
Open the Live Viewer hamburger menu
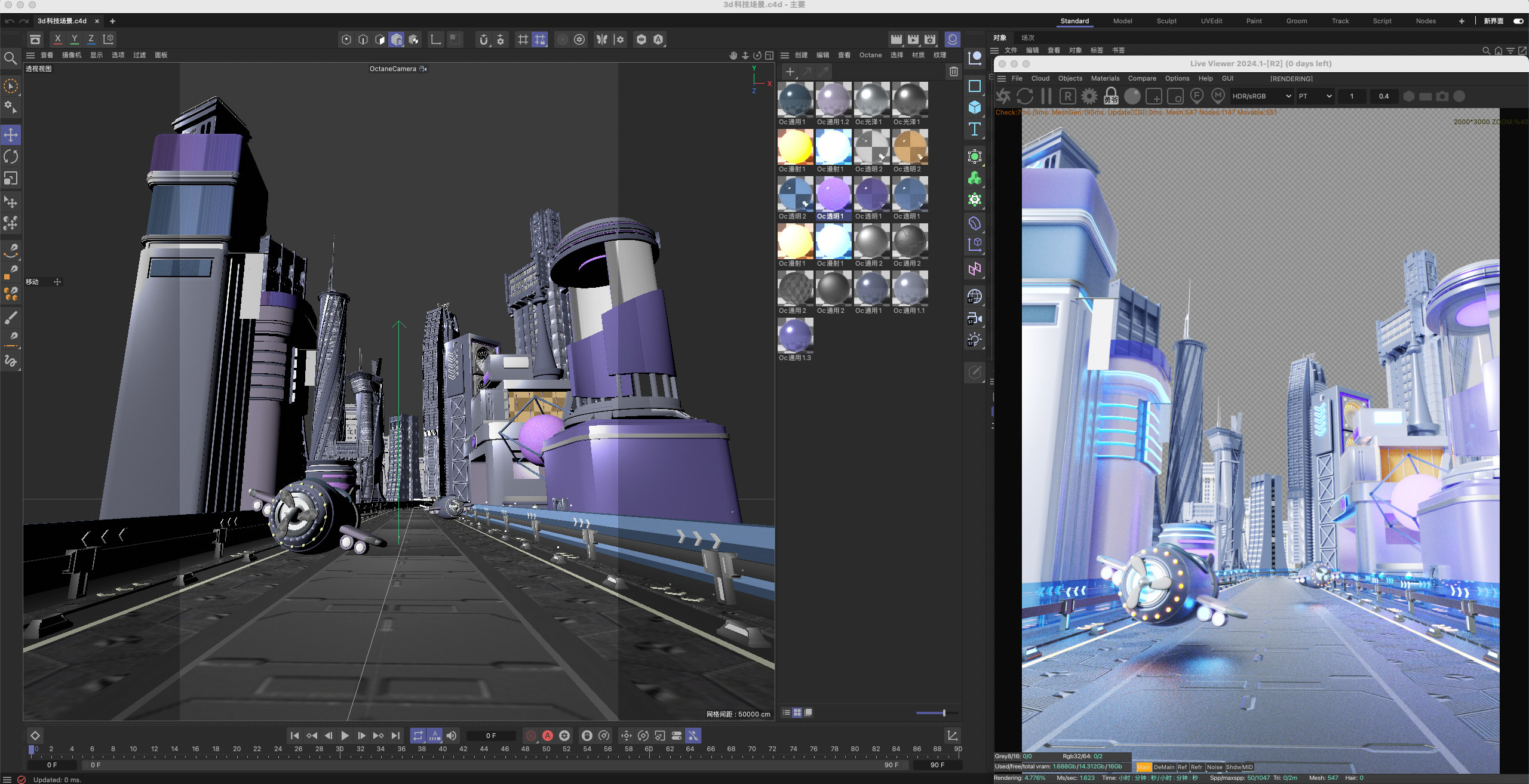1002,78
